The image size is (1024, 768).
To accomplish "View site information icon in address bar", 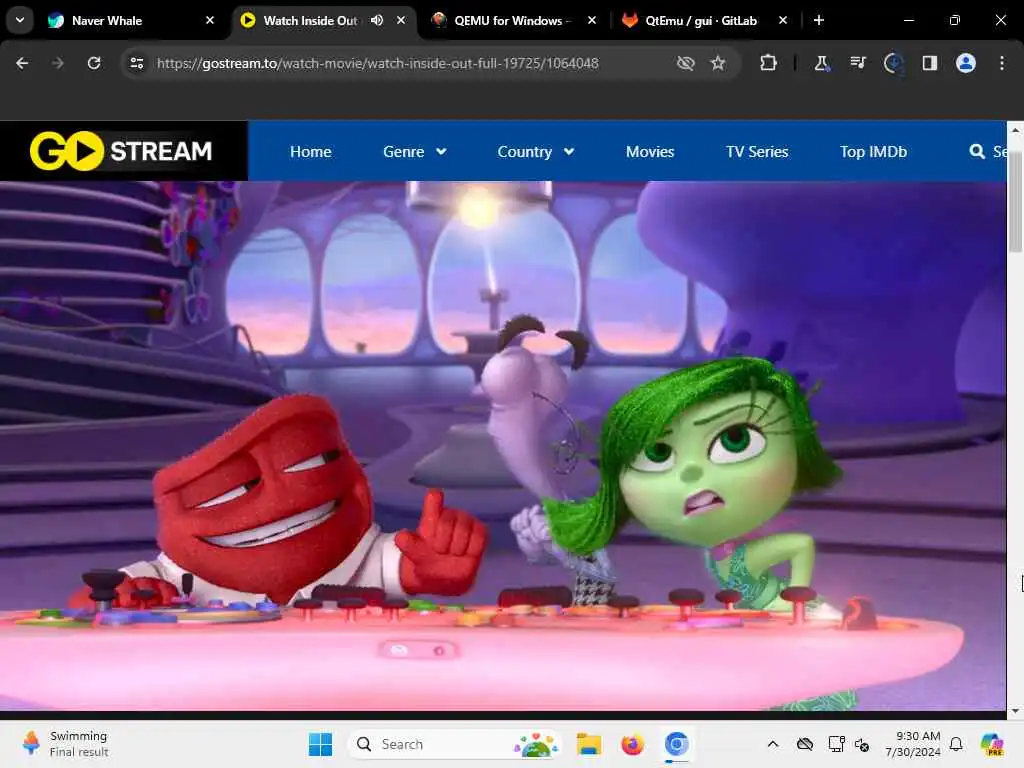I will [x=136, y=63].
